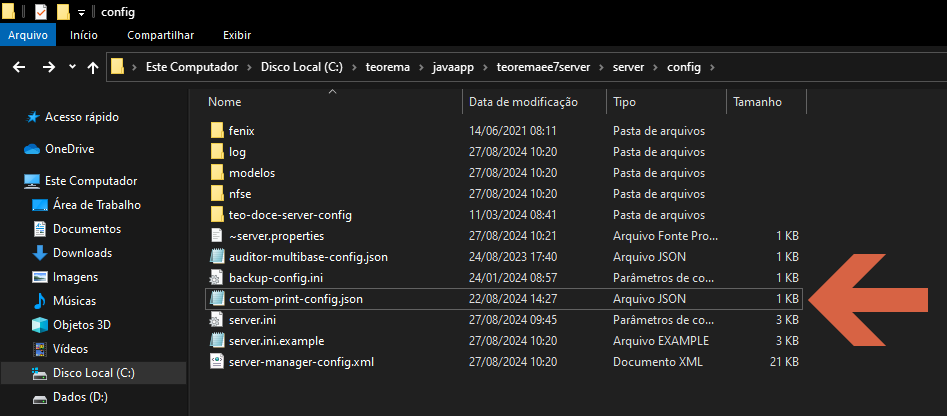Open Downloads in the sidebar
The width and height of the screenshot is (947, 416).
coord(83,253)
